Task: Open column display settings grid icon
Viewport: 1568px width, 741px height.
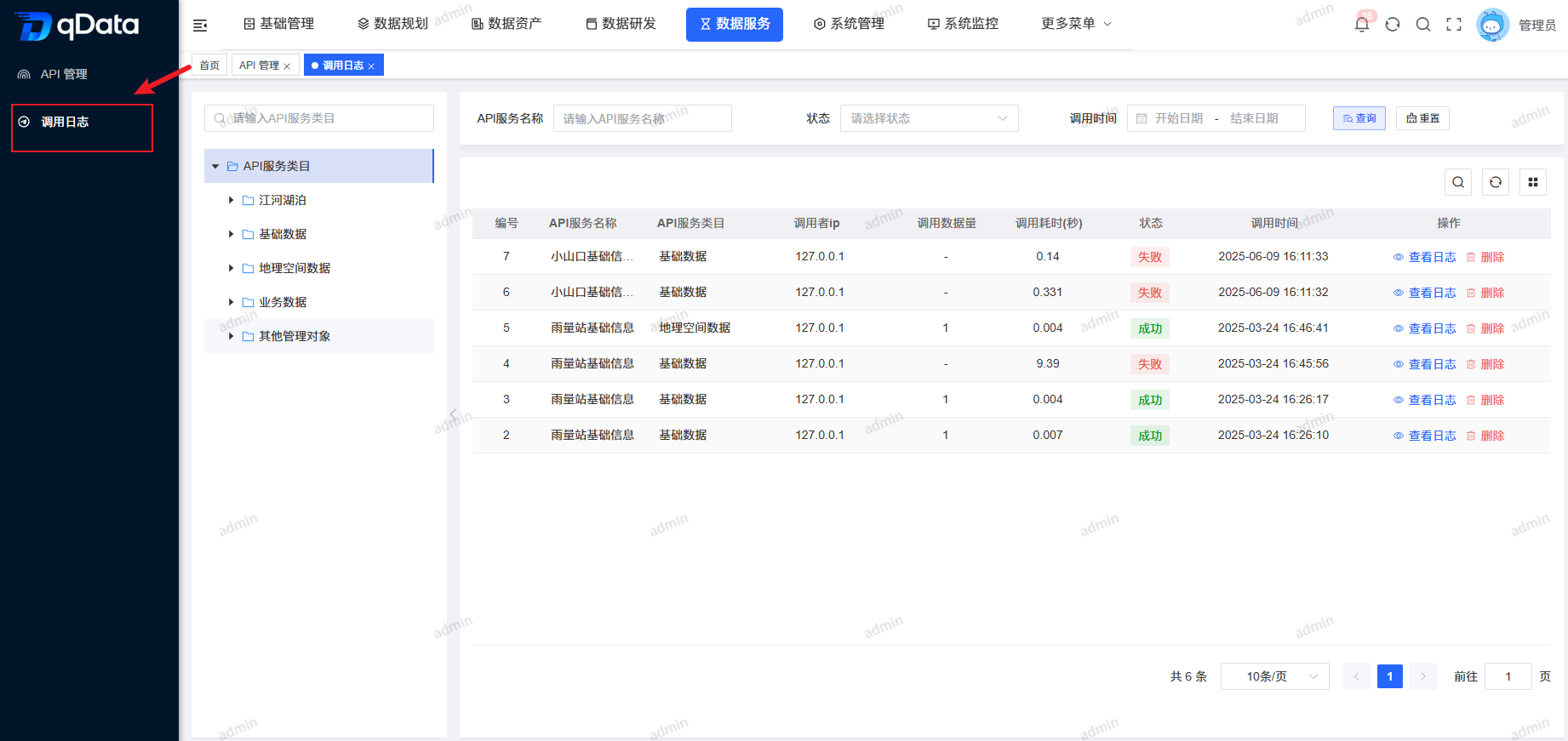Action: pyautogui.click(x=1533, y=182)
